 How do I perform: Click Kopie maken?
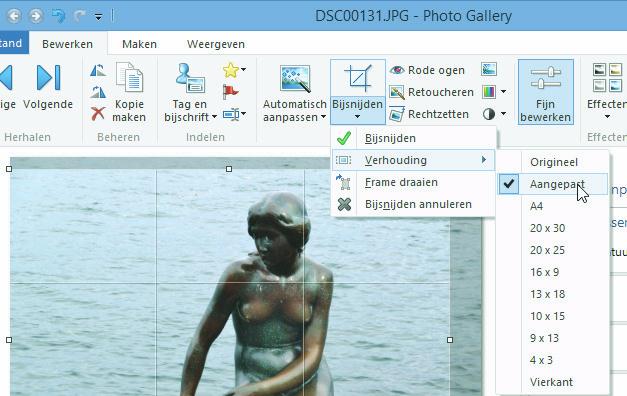tap(129, 92)
